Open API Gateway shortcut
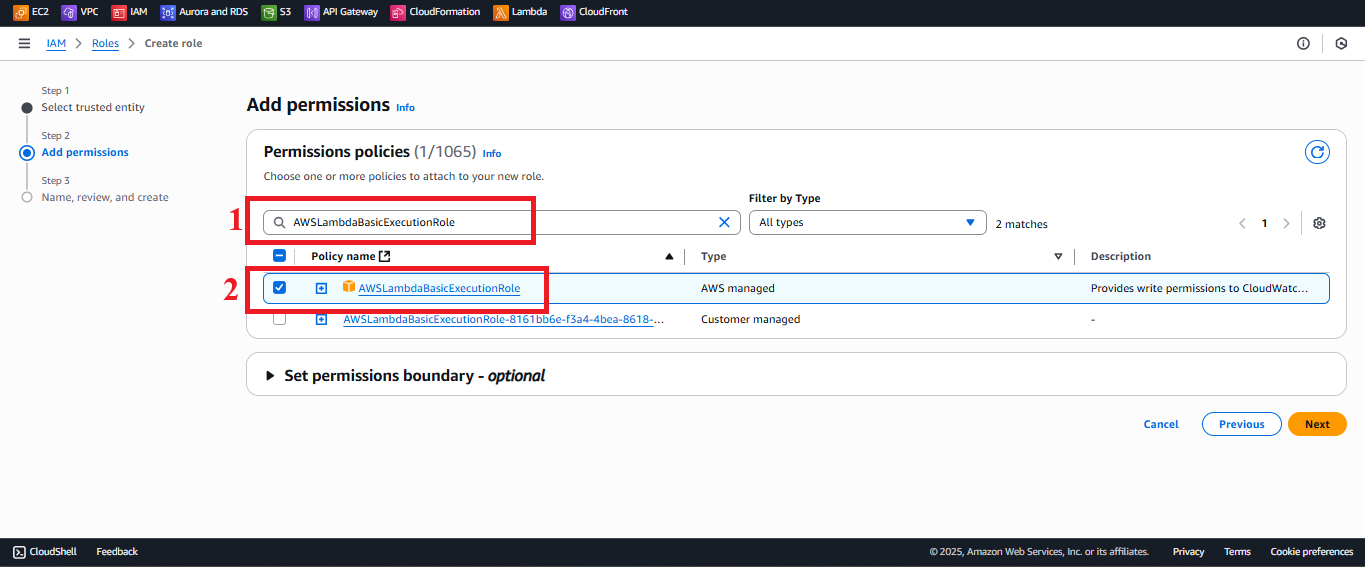This screenshot has height=567, width=1365. point(341,12)
